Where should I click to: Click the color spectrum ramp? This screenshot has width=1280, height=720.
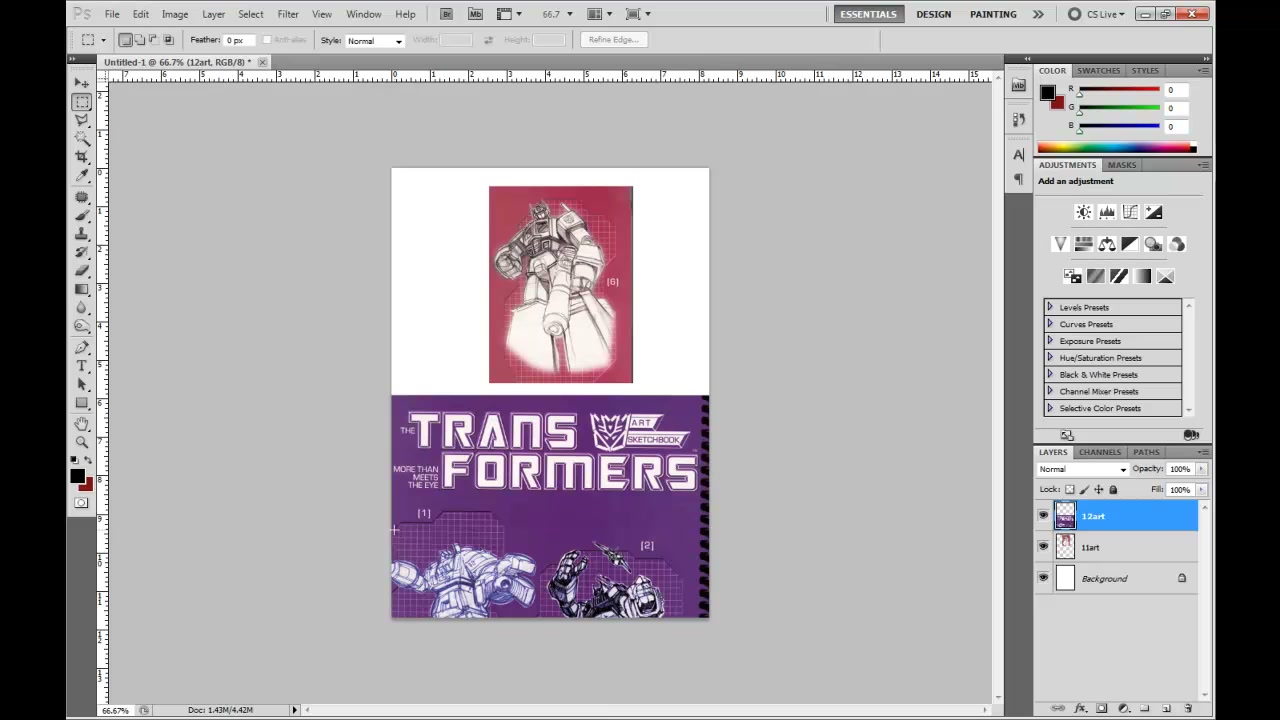point(1116,148)
